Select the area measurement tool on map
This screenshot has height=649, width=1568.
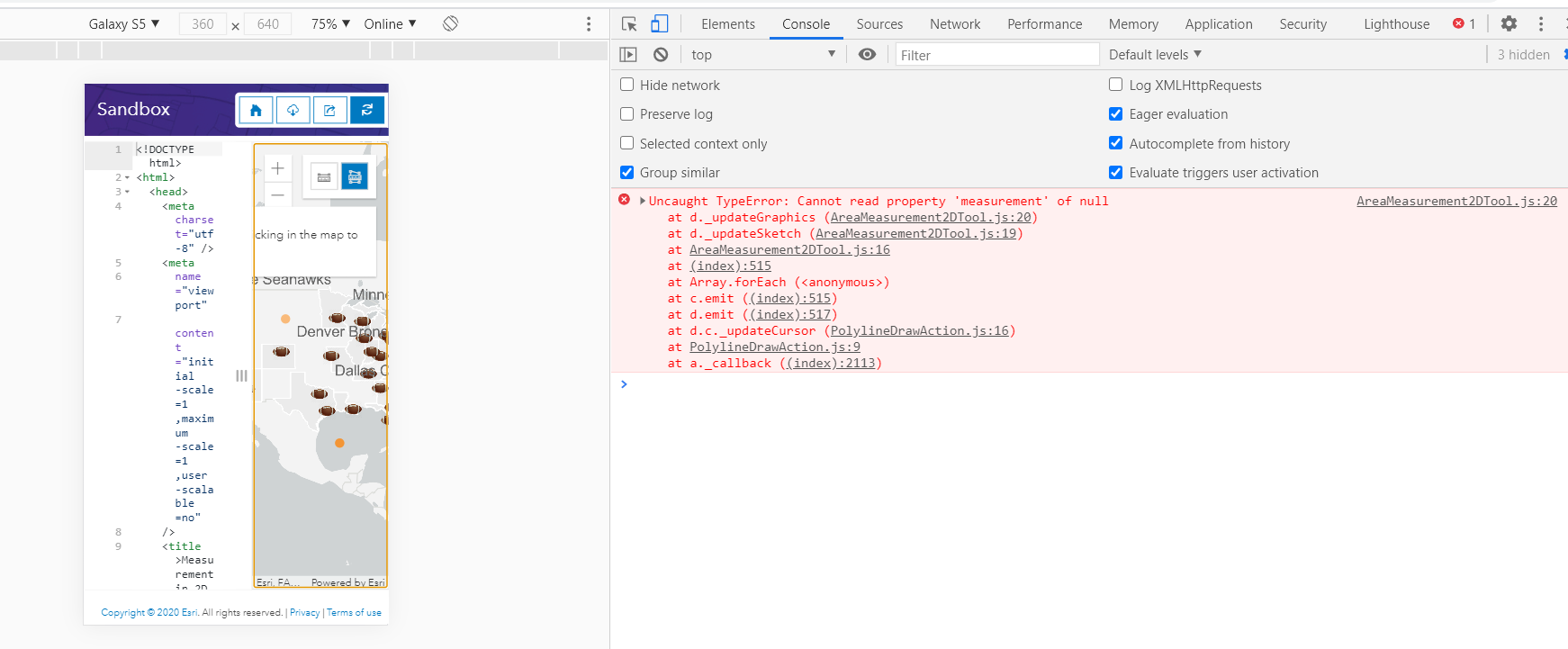click(x=355, y=177)
